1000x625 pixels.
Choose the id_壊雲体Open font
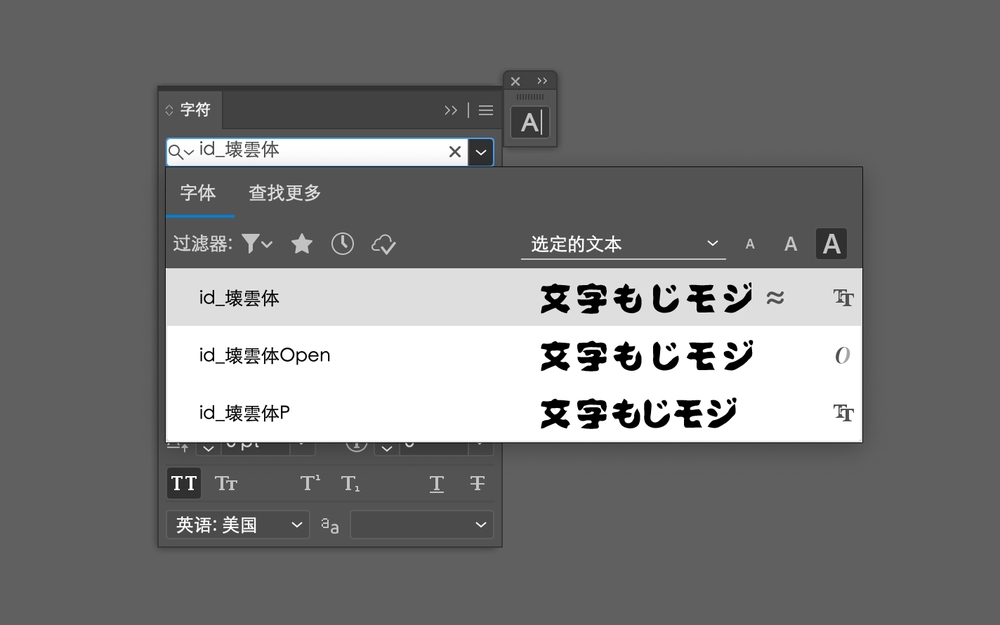513,355
